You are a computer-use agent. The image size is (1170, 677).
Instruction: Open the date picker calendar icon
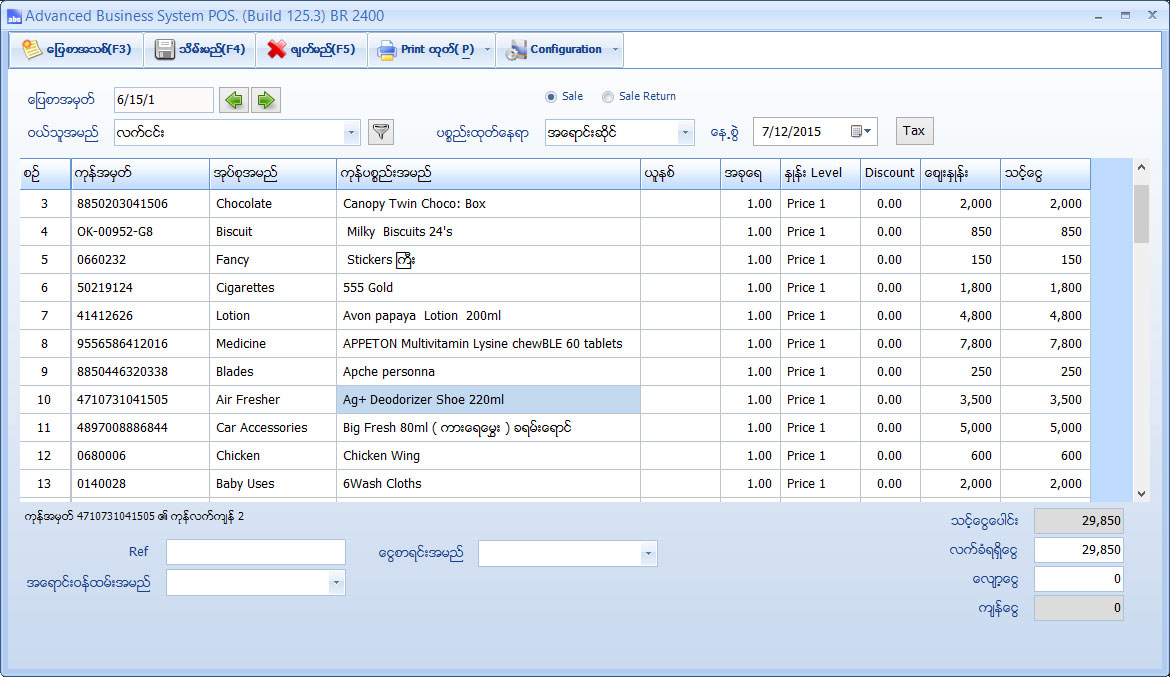click(860, 131)
